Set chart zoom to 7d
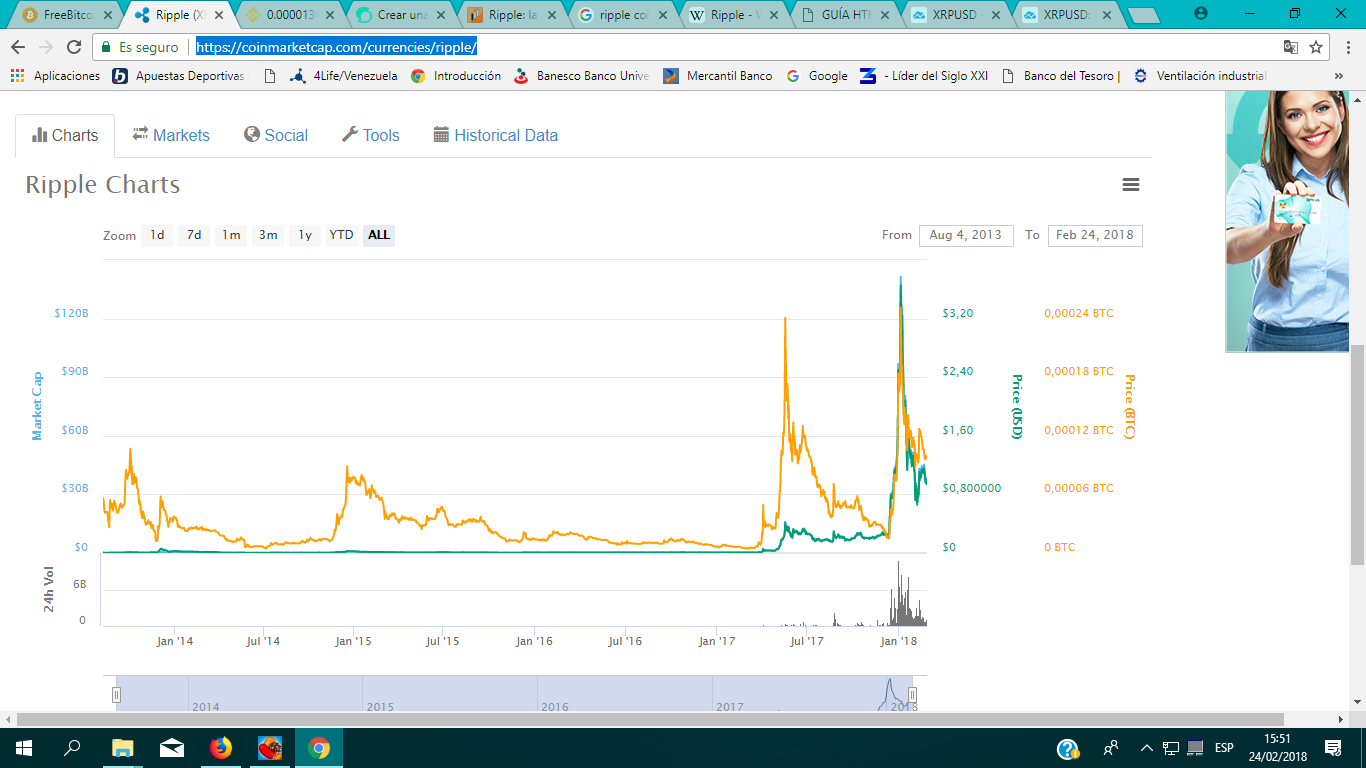The height and width of the screenshot is (768, 1366). (194, 235)
